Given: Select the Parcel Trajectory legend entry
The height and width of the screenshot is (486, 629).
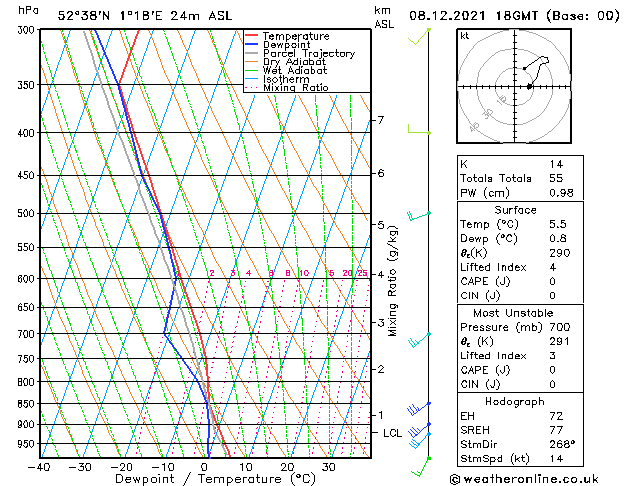Looking at the screenshot, I should [x=308, y=54].
